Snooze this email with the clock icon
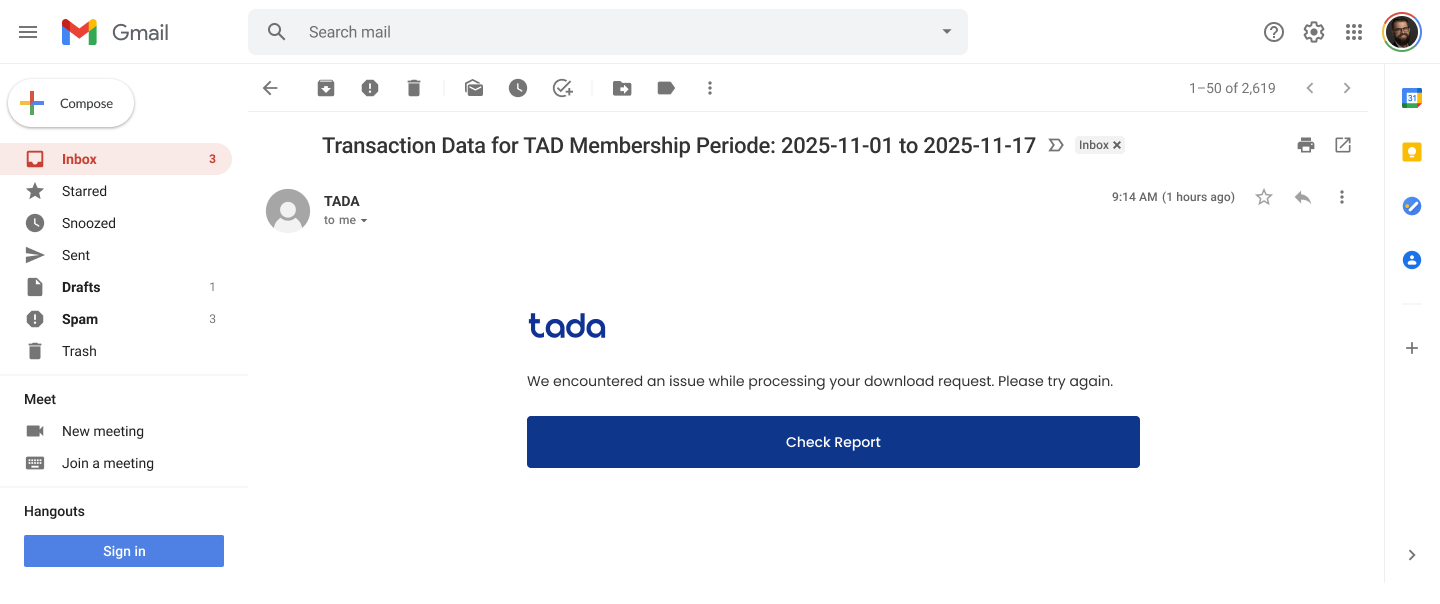The image size is (1440, 604). point(518,88)
